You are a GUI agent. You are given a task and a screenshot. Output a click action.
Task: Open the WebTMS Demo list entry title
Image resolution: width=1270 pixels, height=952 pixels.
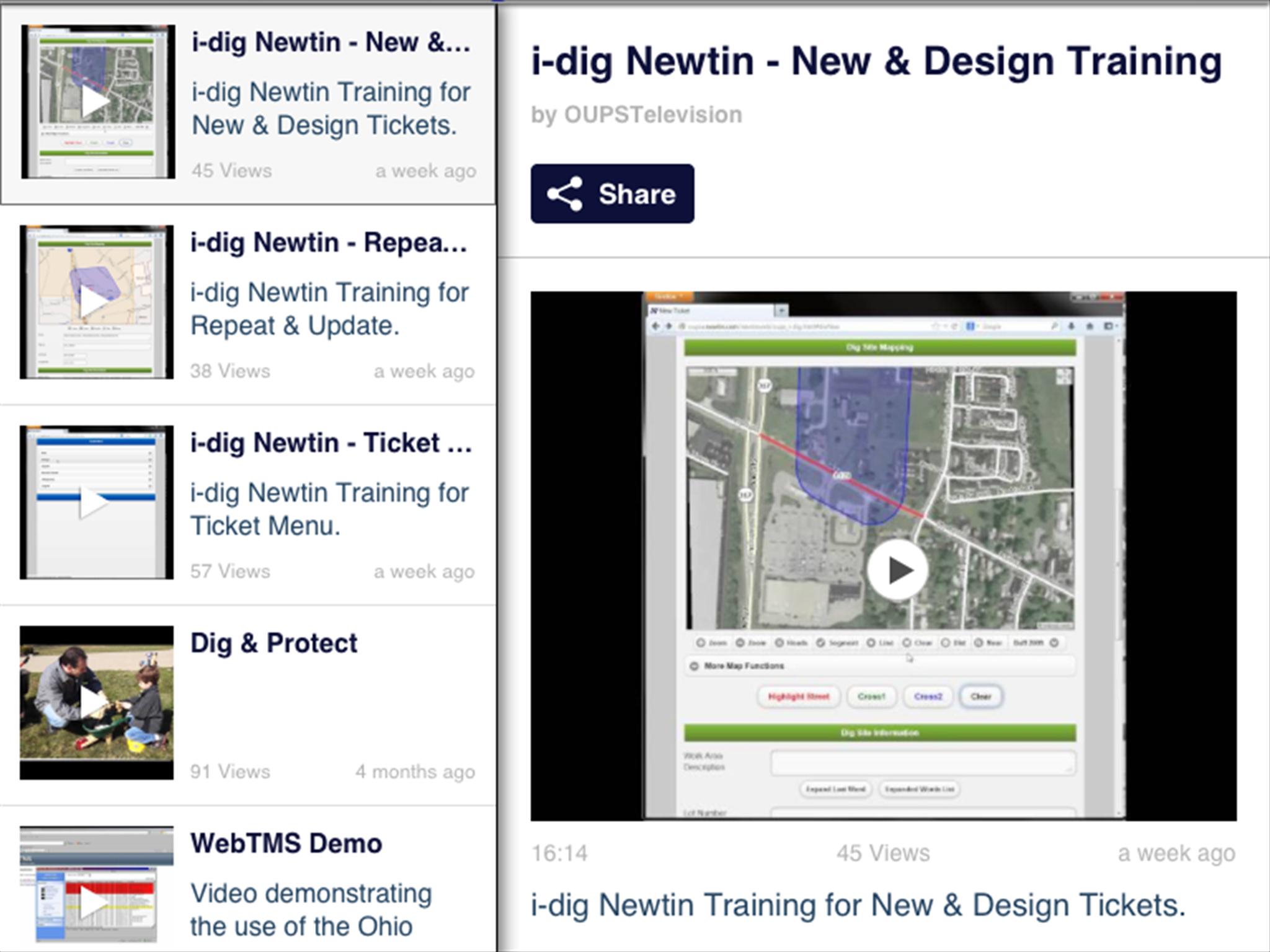286,843
